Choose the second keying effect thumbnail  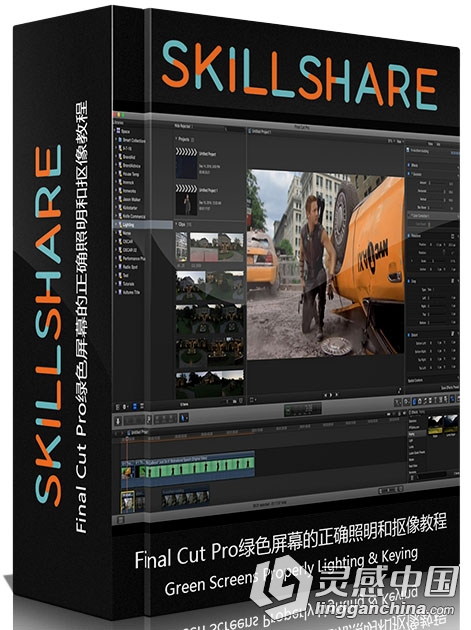point(451,423)
